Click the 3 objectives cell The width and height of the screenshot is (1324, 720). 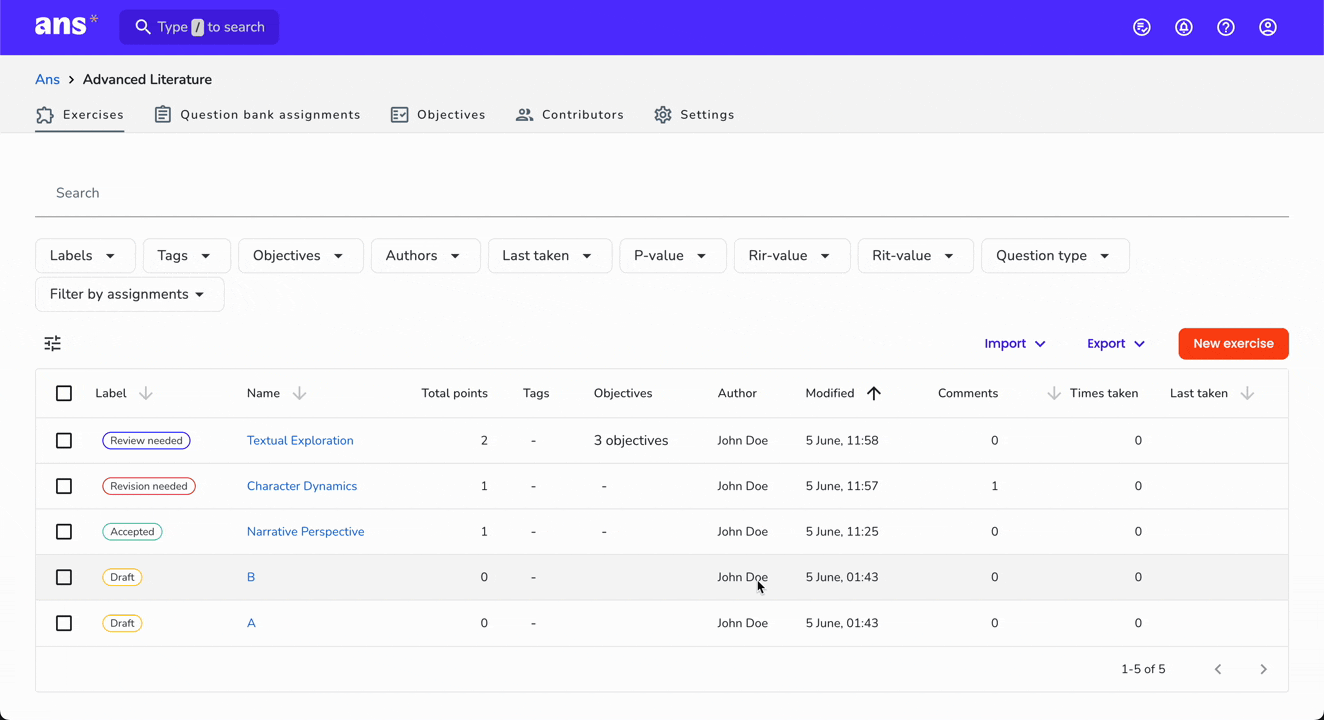pyautogui.click(x=631, y=440)
